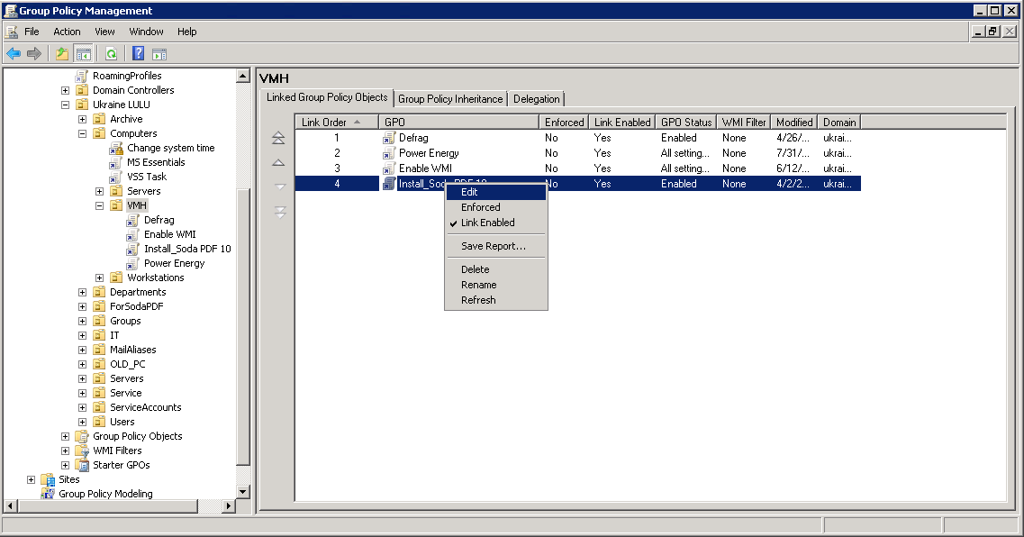Sort by the WMI Filter column header
The width and height of the screenshot is (1024, 537).
click(x=744, y=122)
